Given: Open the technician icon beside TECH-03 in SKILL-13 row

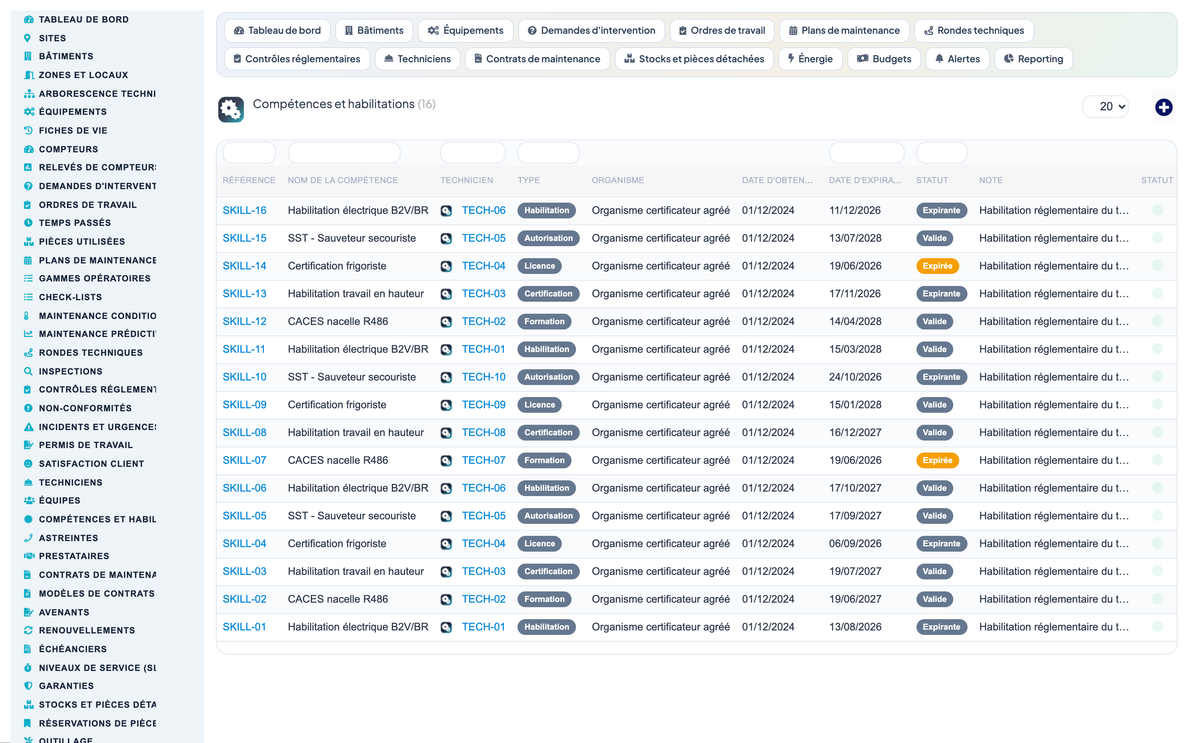Looking at the screenshot, I should pos(446,294).
